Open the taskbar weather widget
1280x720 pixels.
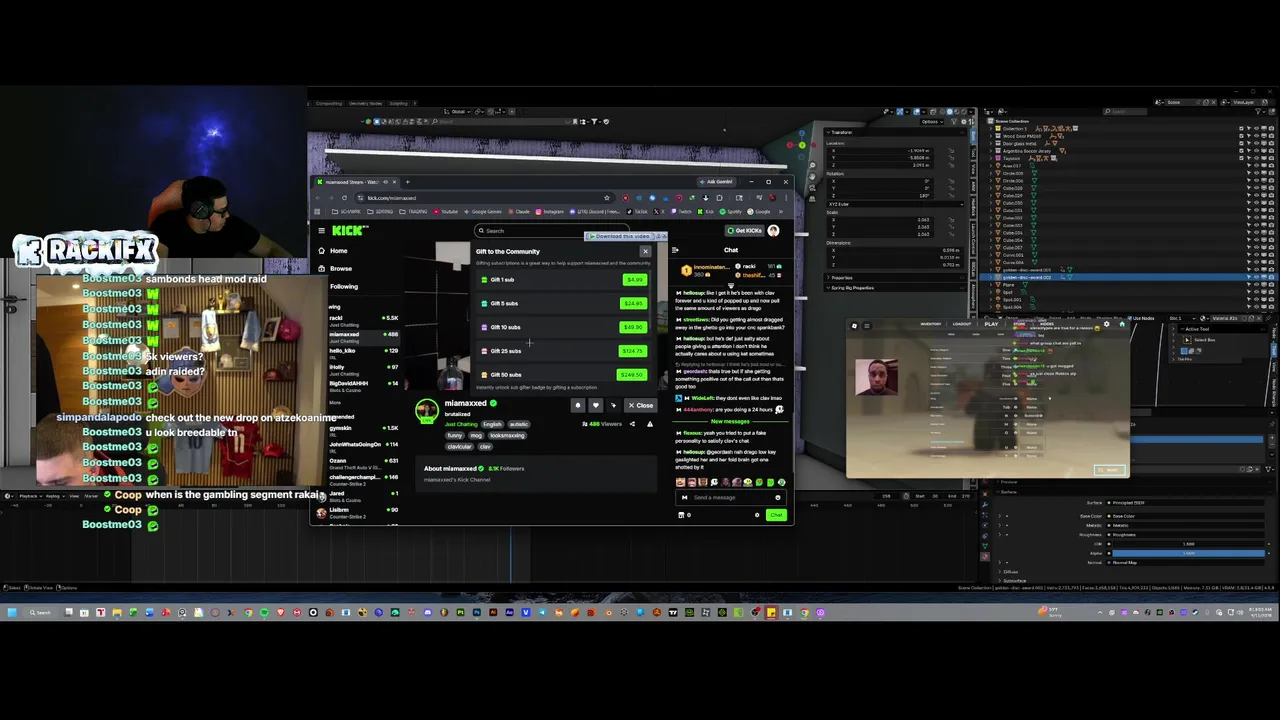(x=1048, y=611)
